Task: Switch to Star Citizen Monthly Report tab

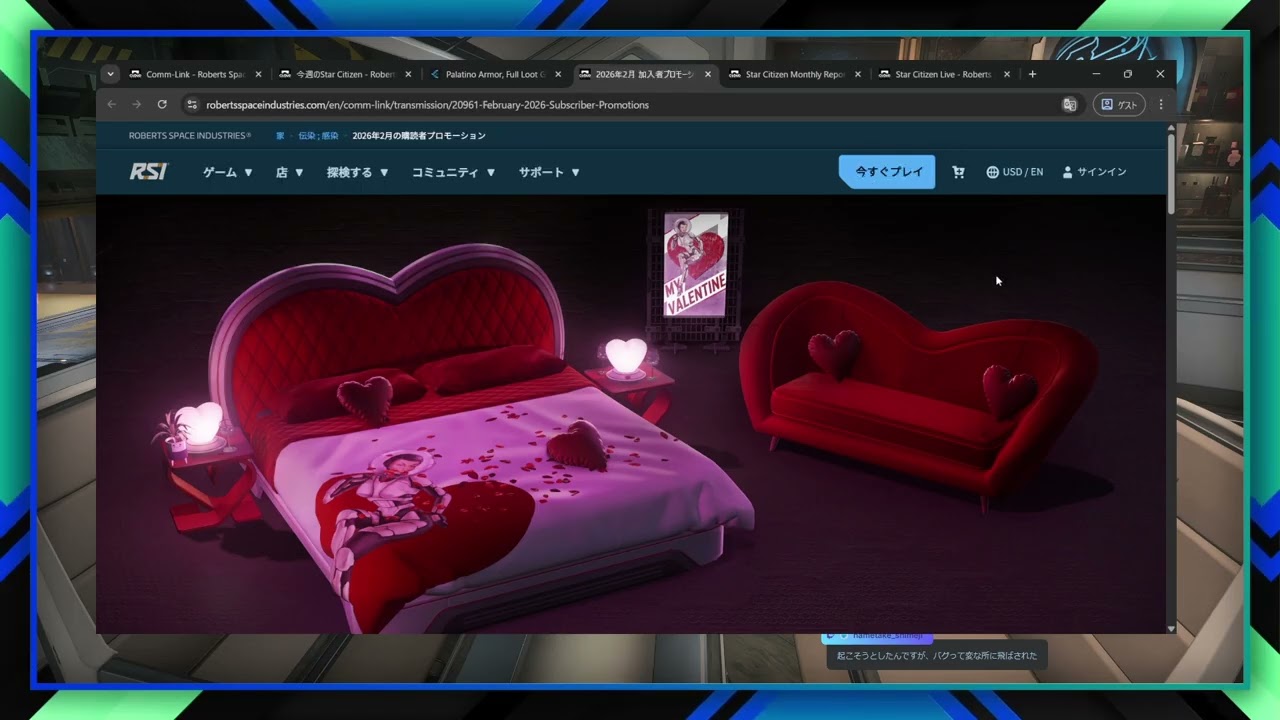Action: tap(795, 74)
